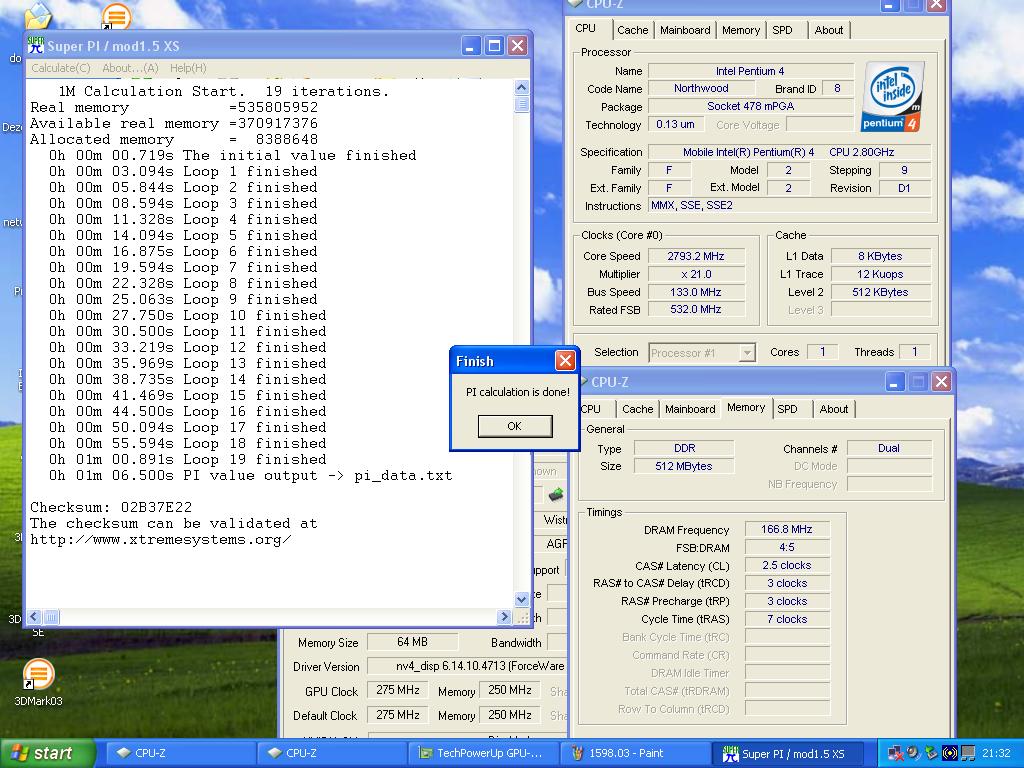Switch to Mainboard tab in upper CPU-Z
Screen dimensions: 1024x768
point(685,30)
